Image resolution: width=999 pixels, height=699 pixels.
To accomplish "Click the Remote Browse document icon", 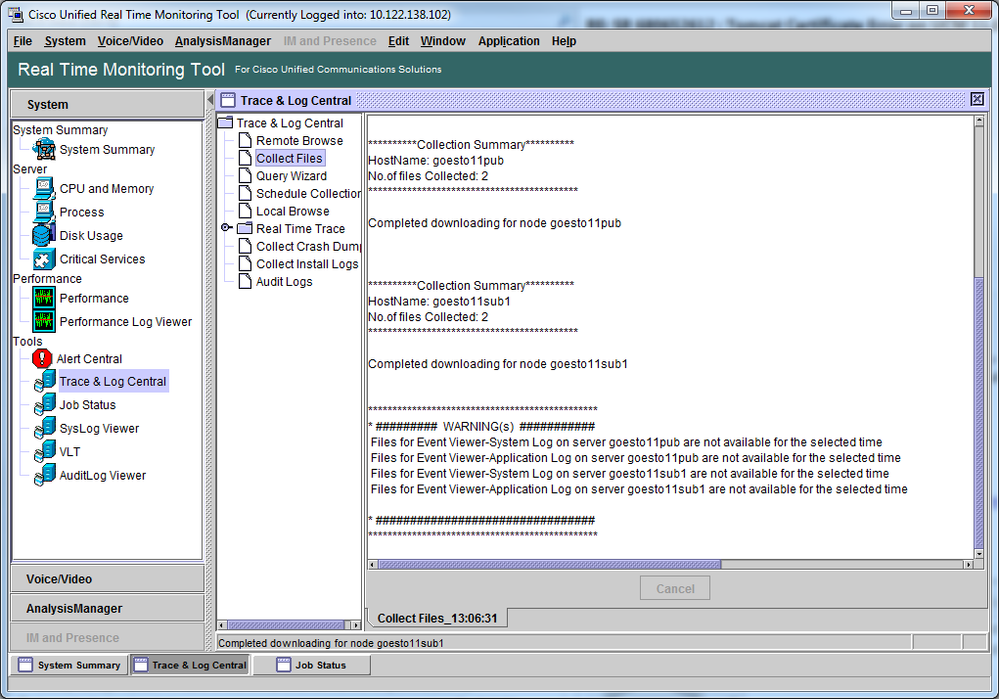I will tap(245, 140).
